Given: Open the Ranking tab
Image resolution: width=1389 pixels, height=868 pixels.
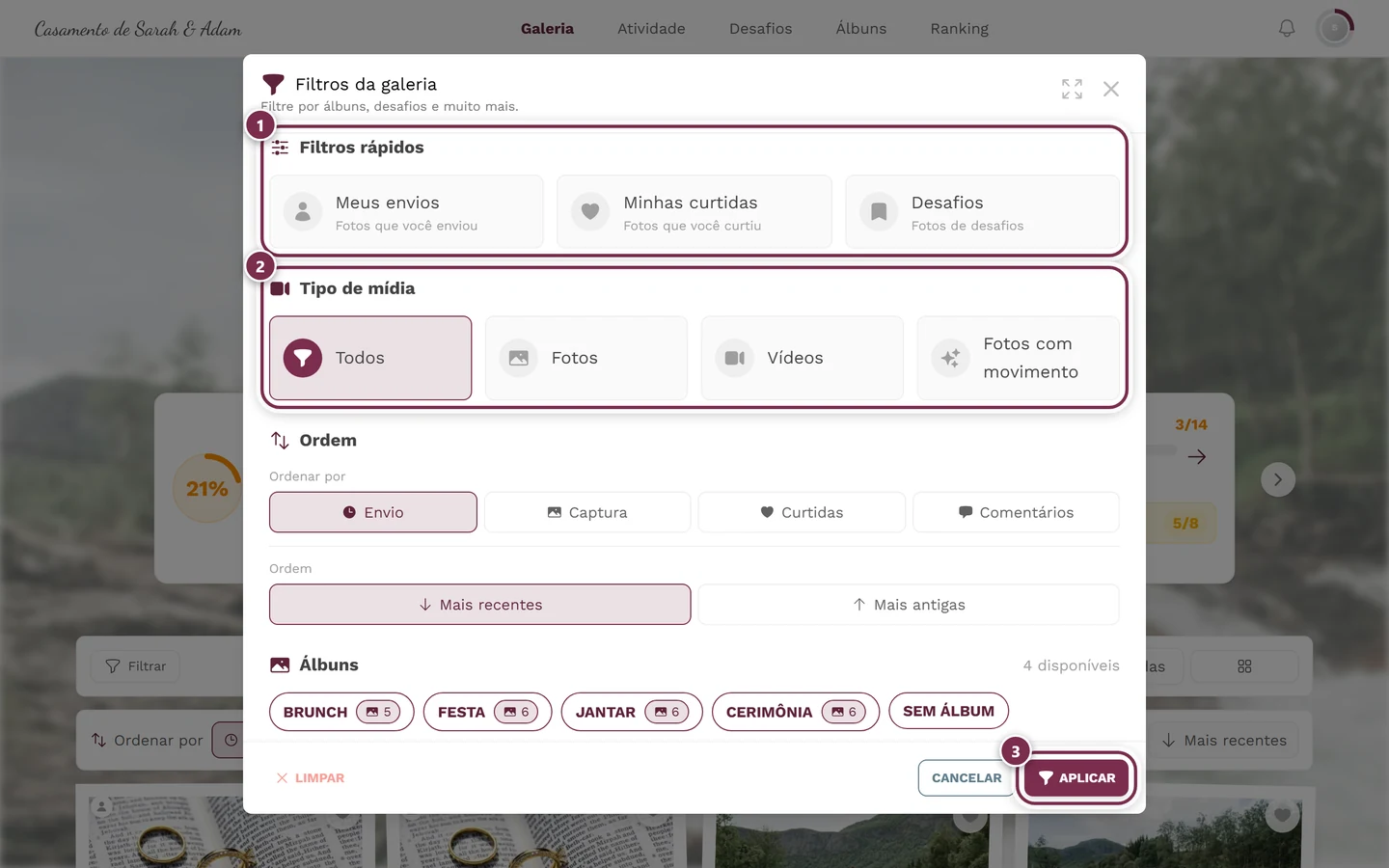Looking at the screenshot, I should point(959,29).
